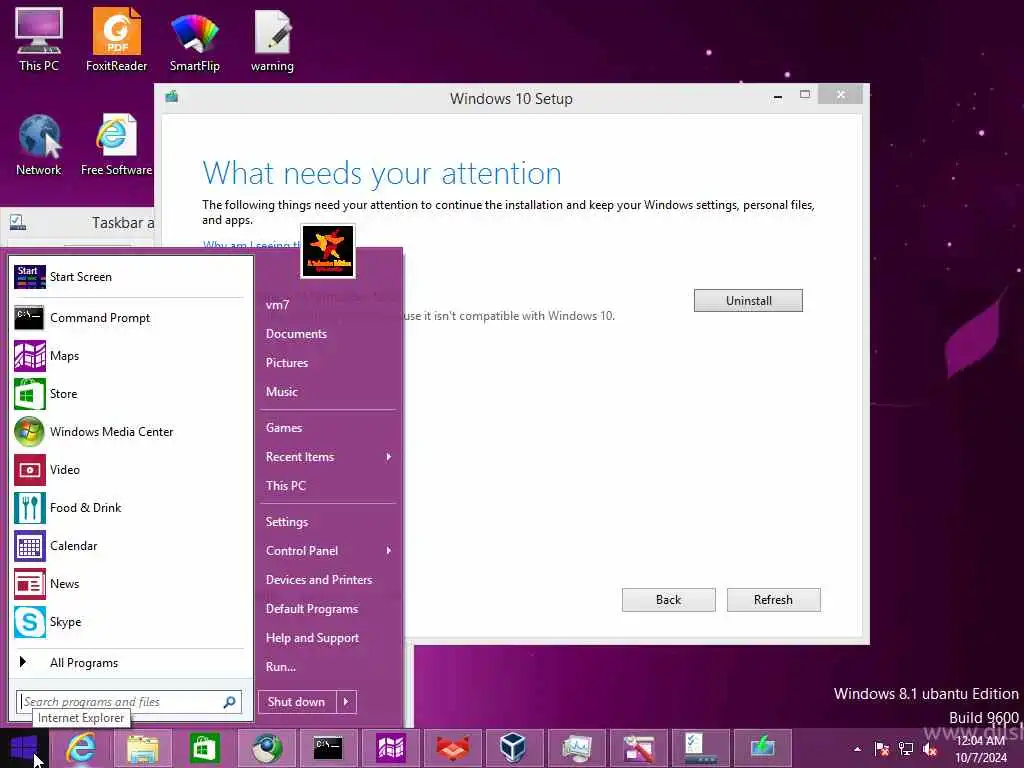This screenshot has width=1024, height=768.
Task: Click Windows 10 Setup title icon
Action: [172, 97]
